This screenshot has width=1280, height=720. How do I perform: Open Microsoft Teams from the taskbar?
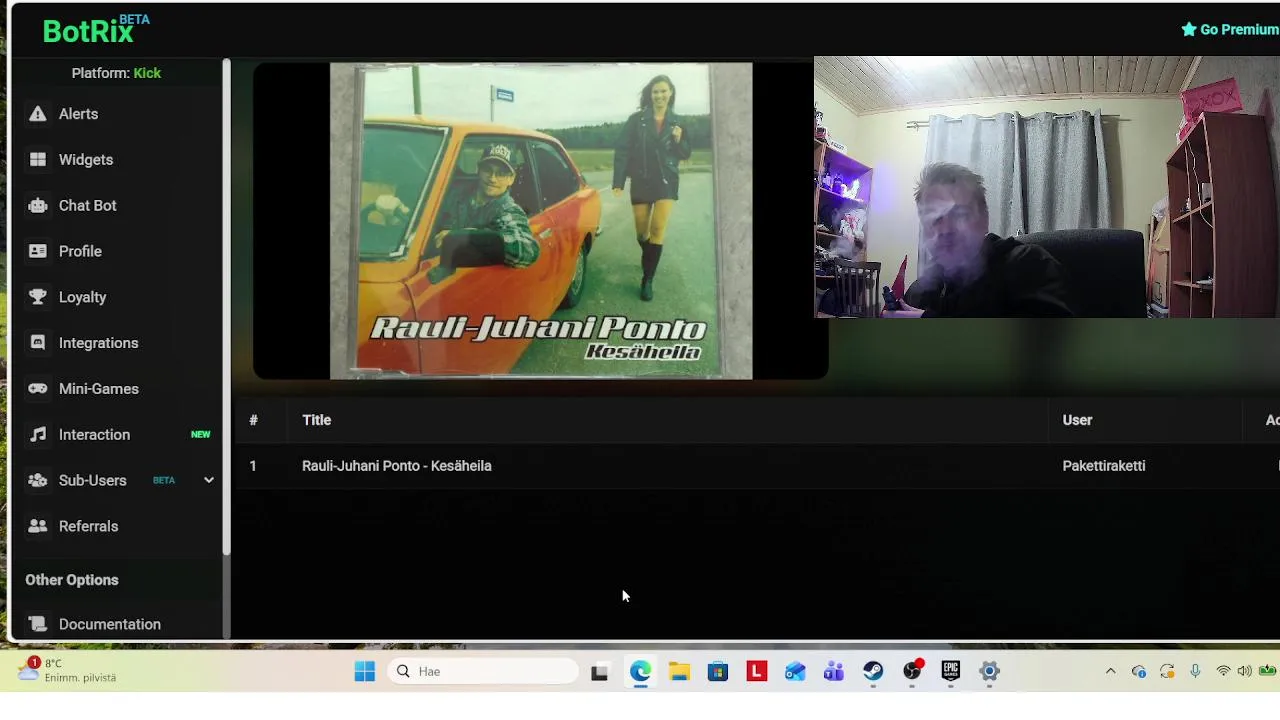point(834,672)
